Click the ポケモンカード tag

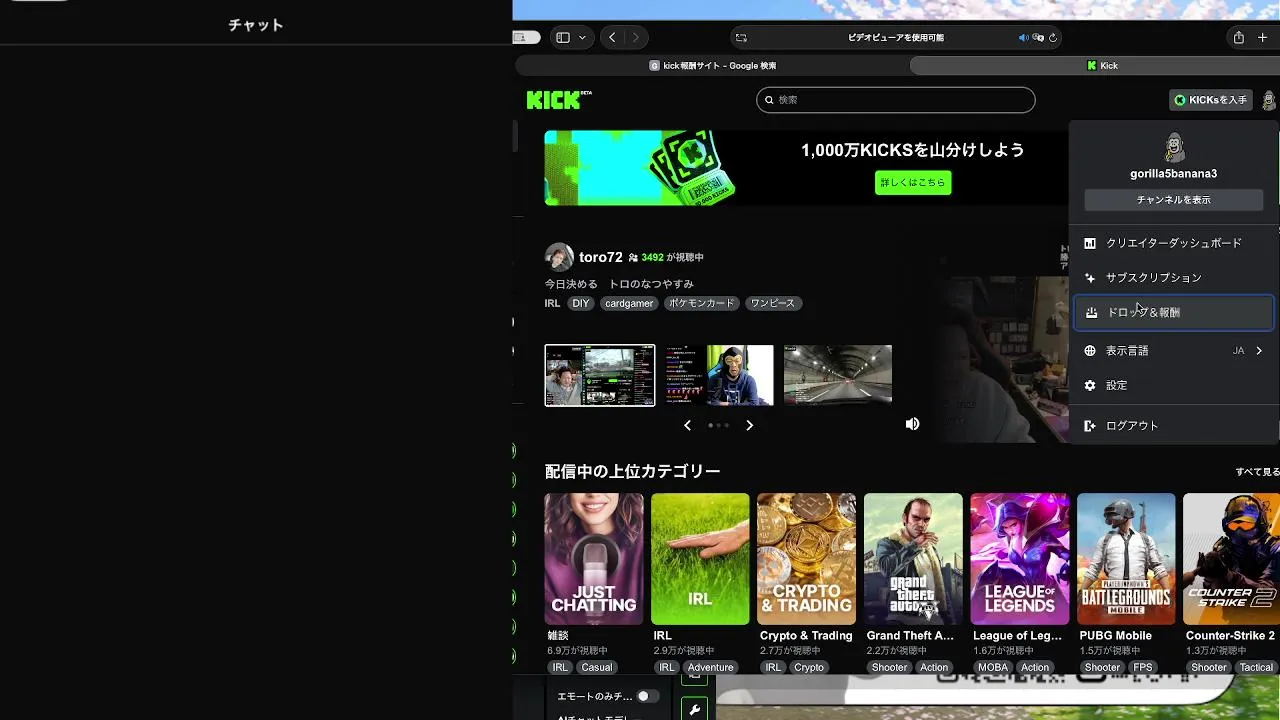click(701, 303)
